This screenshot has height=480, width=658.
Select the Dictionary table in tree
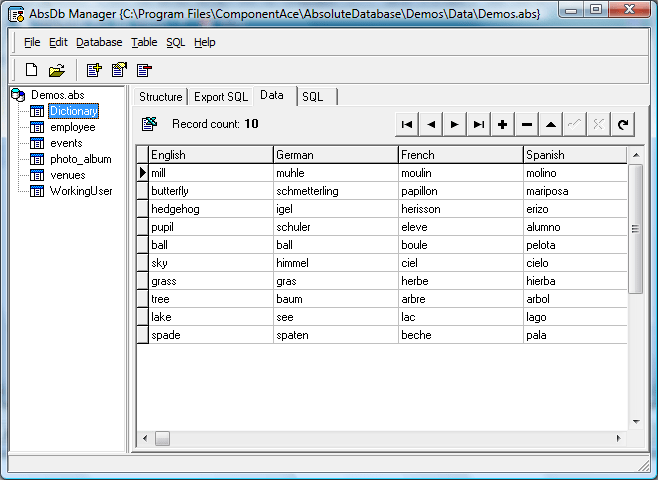(73, 111)
